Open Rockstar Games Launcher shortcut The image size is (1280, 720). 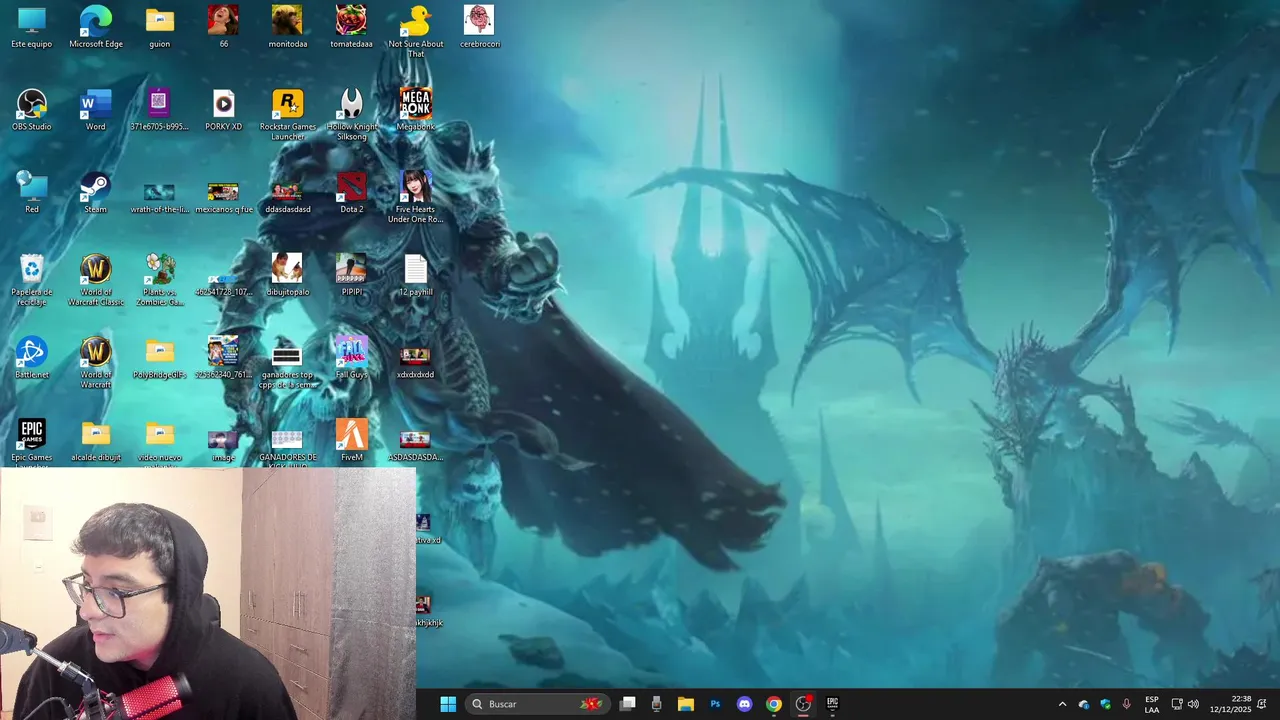point(287,114)
